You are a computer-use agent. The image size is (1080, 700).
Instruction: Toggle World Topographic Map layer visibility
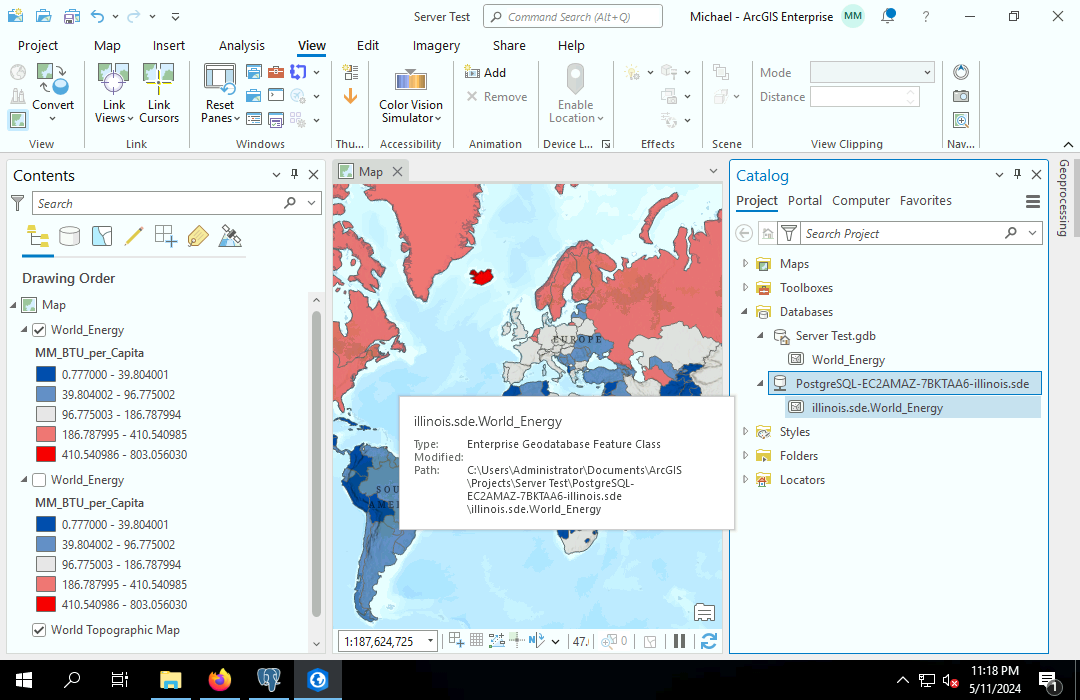tap(39, 630)
